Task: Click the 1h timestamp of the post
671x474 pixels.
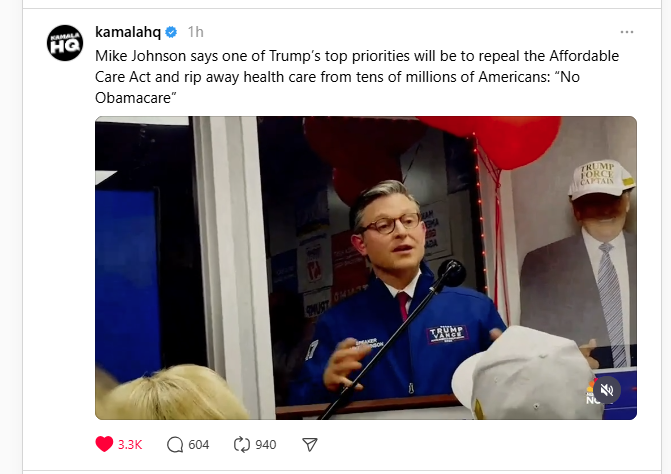Action: 196,32
